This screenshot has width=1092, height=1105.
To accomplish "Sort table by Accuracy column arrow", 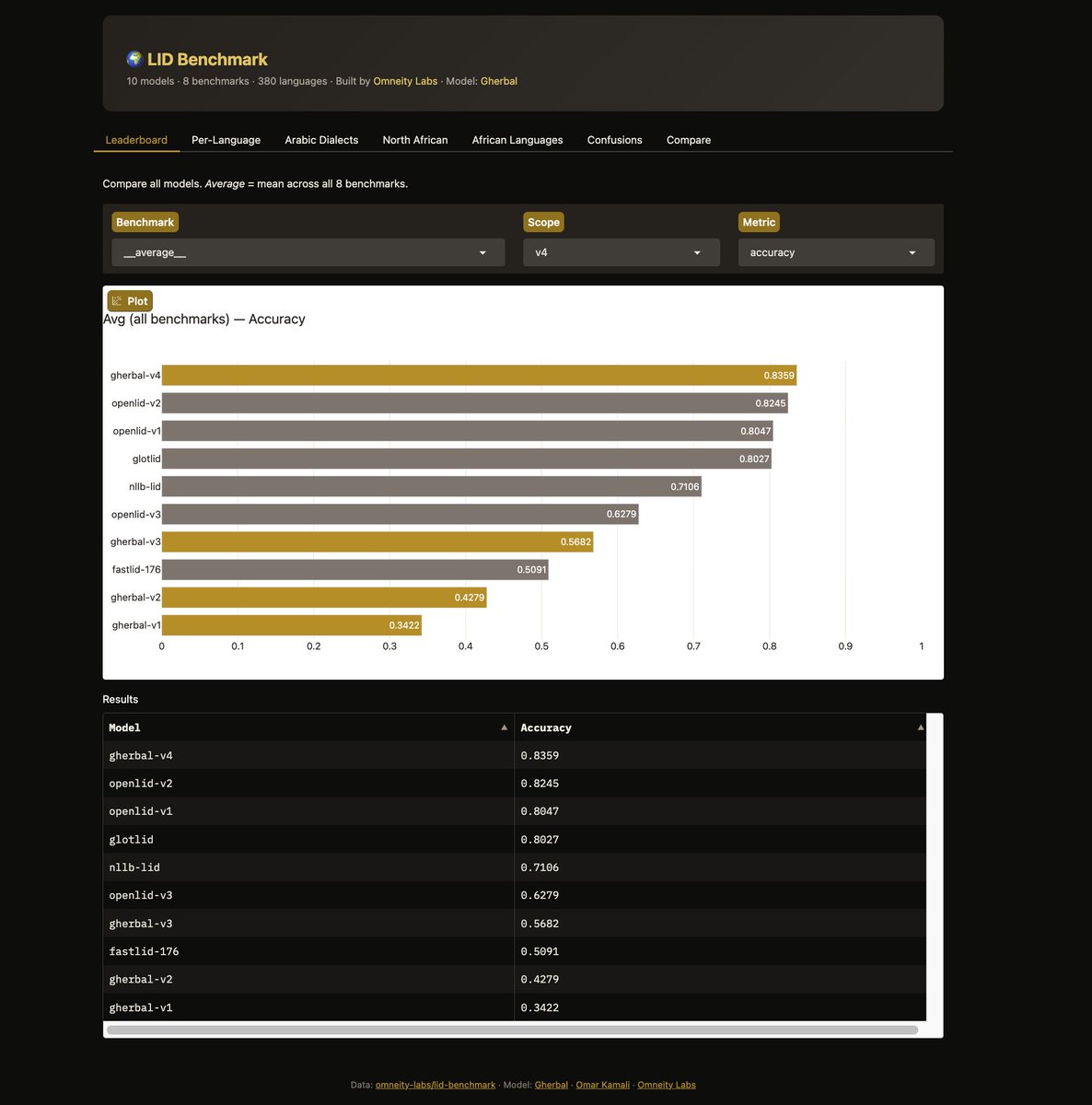I will [920, 727].
